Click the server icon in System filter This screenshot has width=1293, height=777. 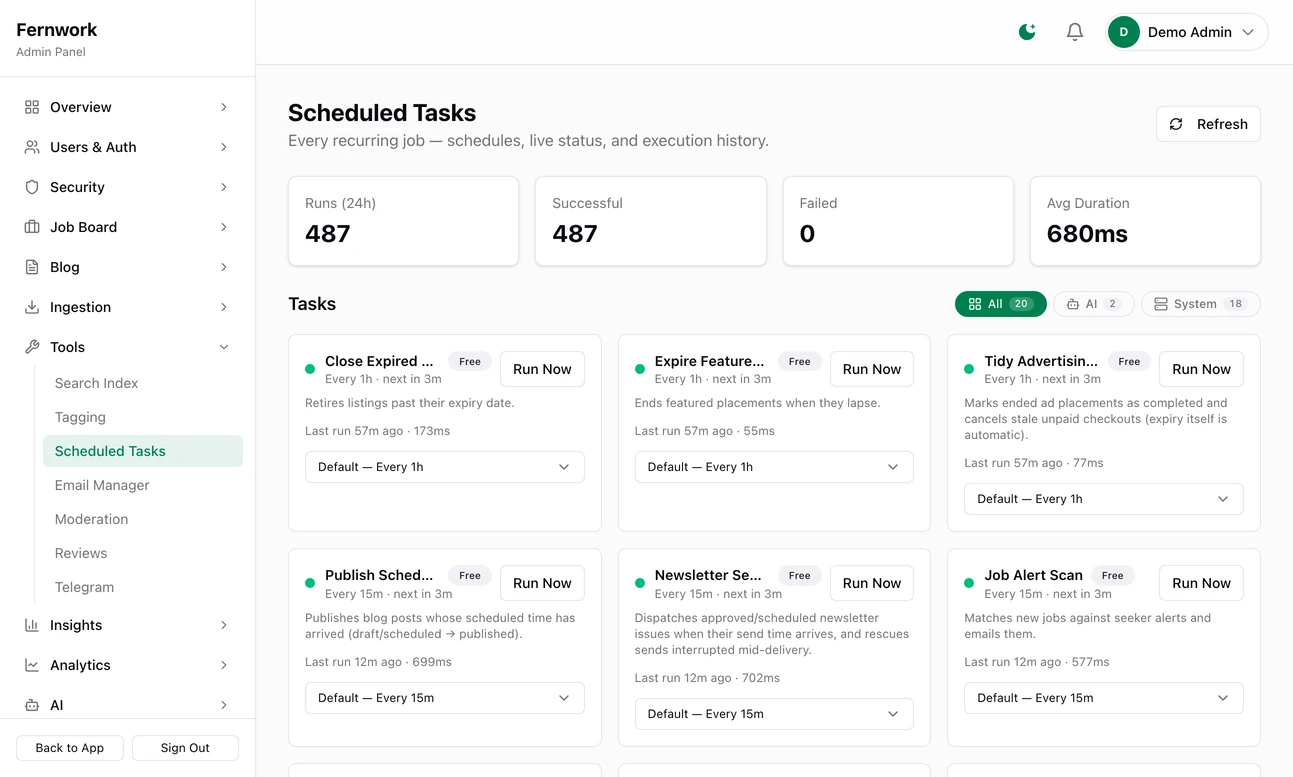tap(1161, 304)
